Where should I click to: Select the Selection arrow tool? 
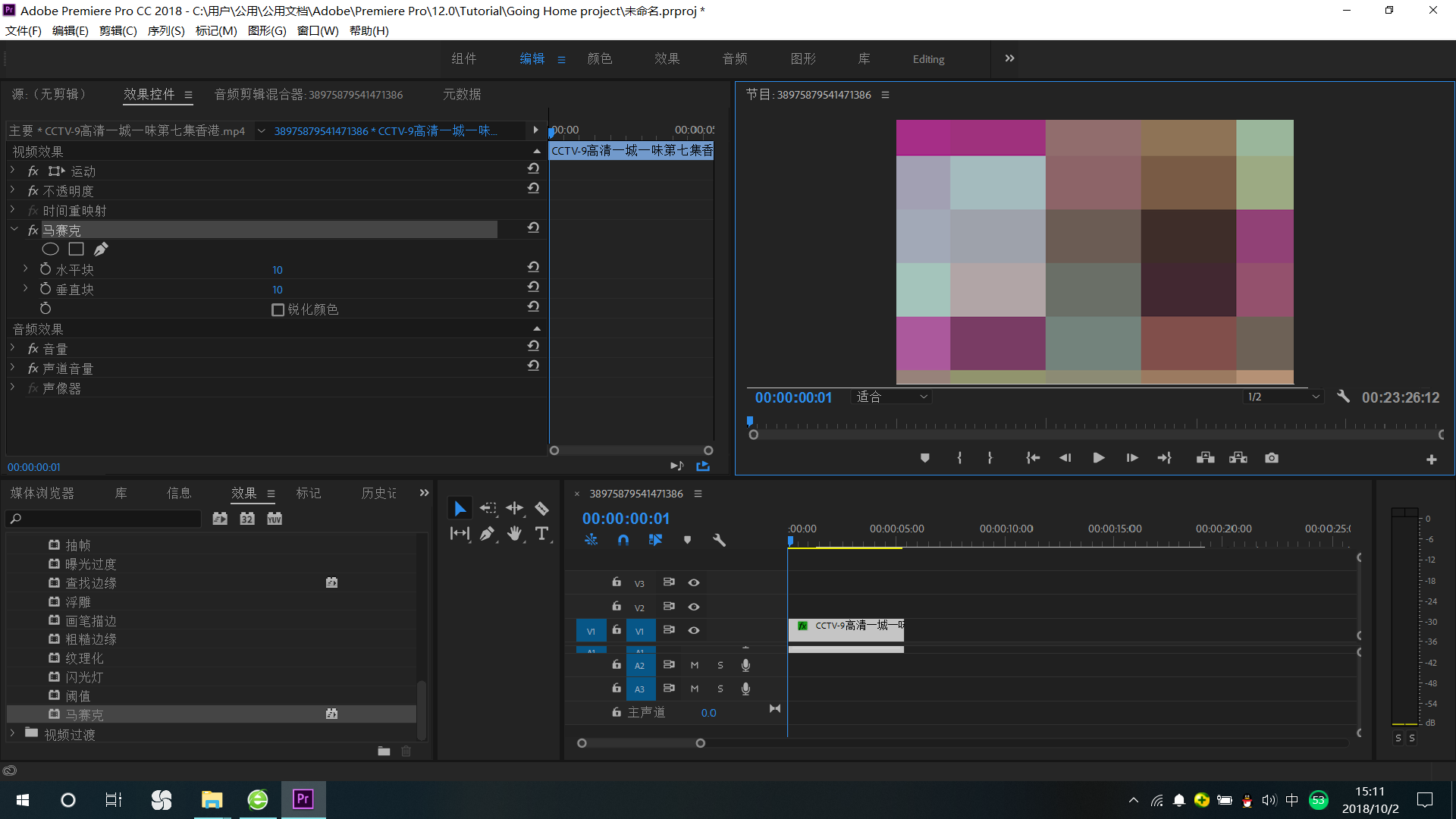pyautogui.click(x=460, y=508)
